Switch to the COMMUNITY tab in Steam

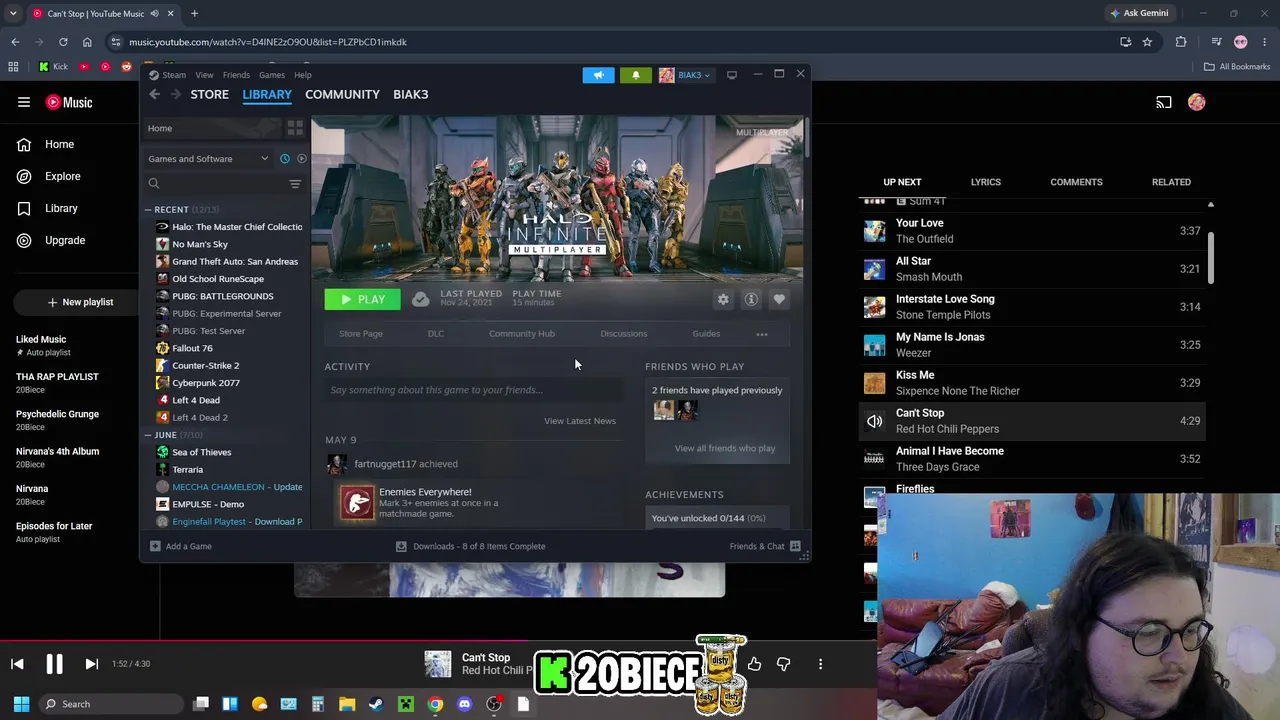[342, 94]
